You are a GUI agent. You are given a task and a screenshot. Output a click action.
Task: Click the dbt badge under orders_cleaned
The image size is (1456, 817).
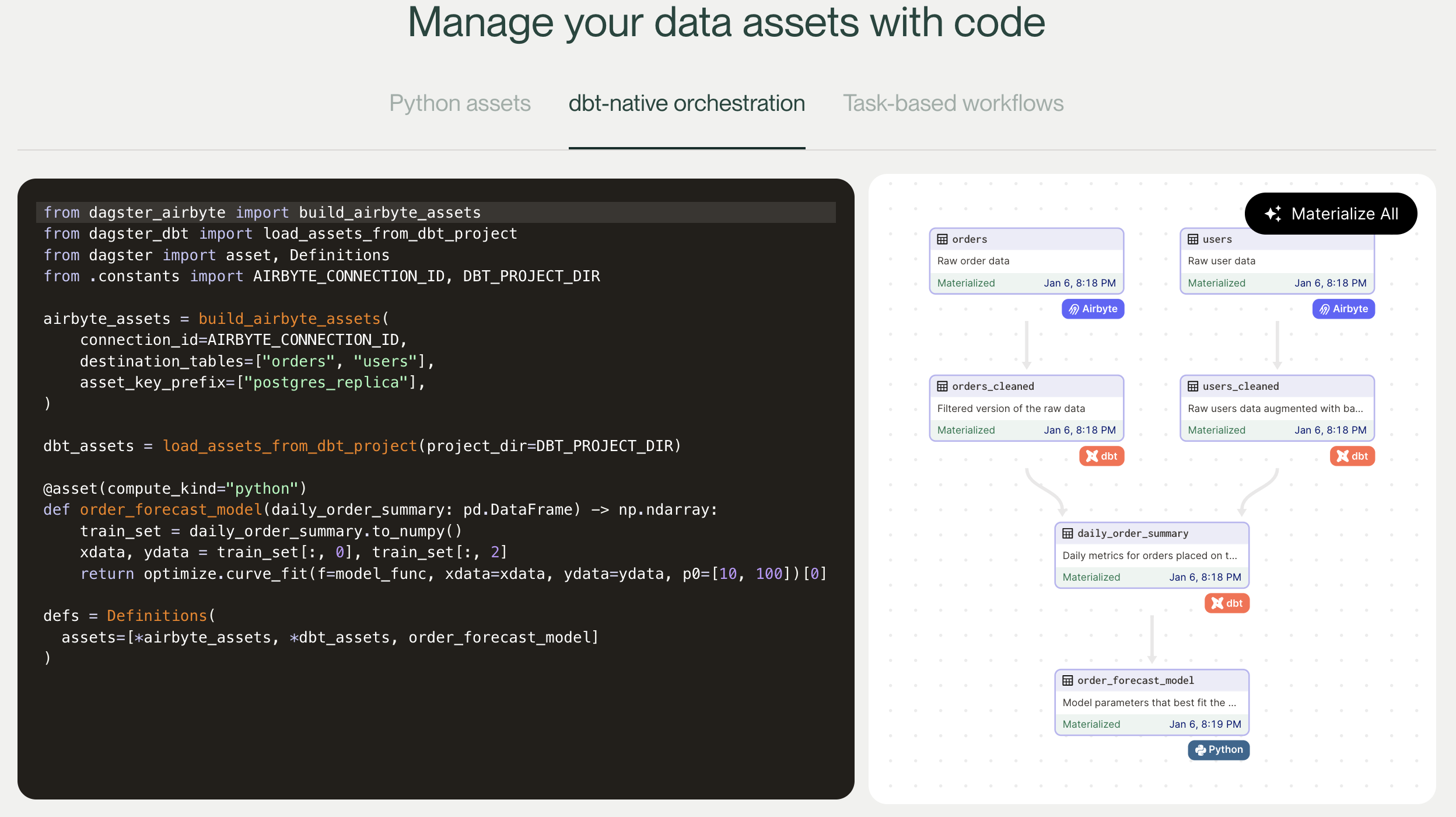(x=1101, y=456)
